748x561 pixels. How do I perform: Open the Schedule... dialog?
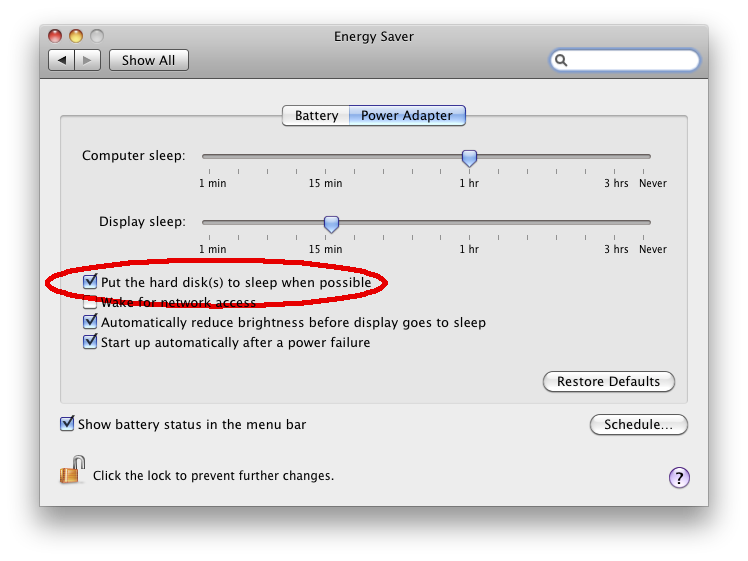tap(638, 425)
